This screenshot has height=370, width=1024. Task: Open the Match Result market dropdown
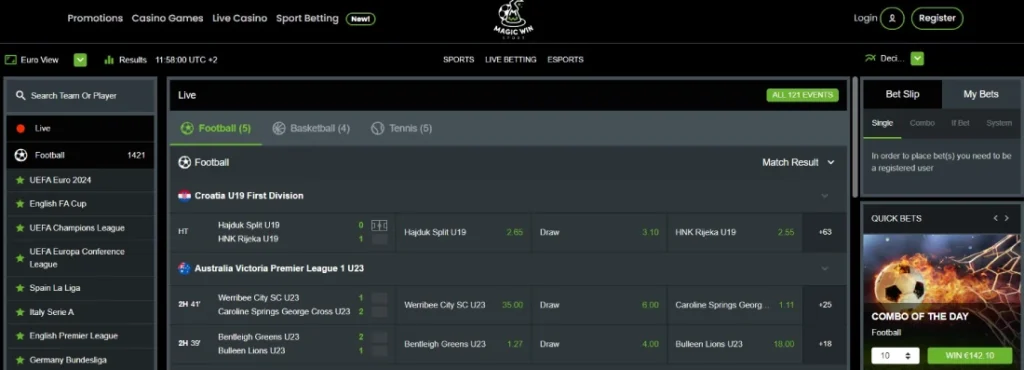pyautogui.click(x=799, y=162)
